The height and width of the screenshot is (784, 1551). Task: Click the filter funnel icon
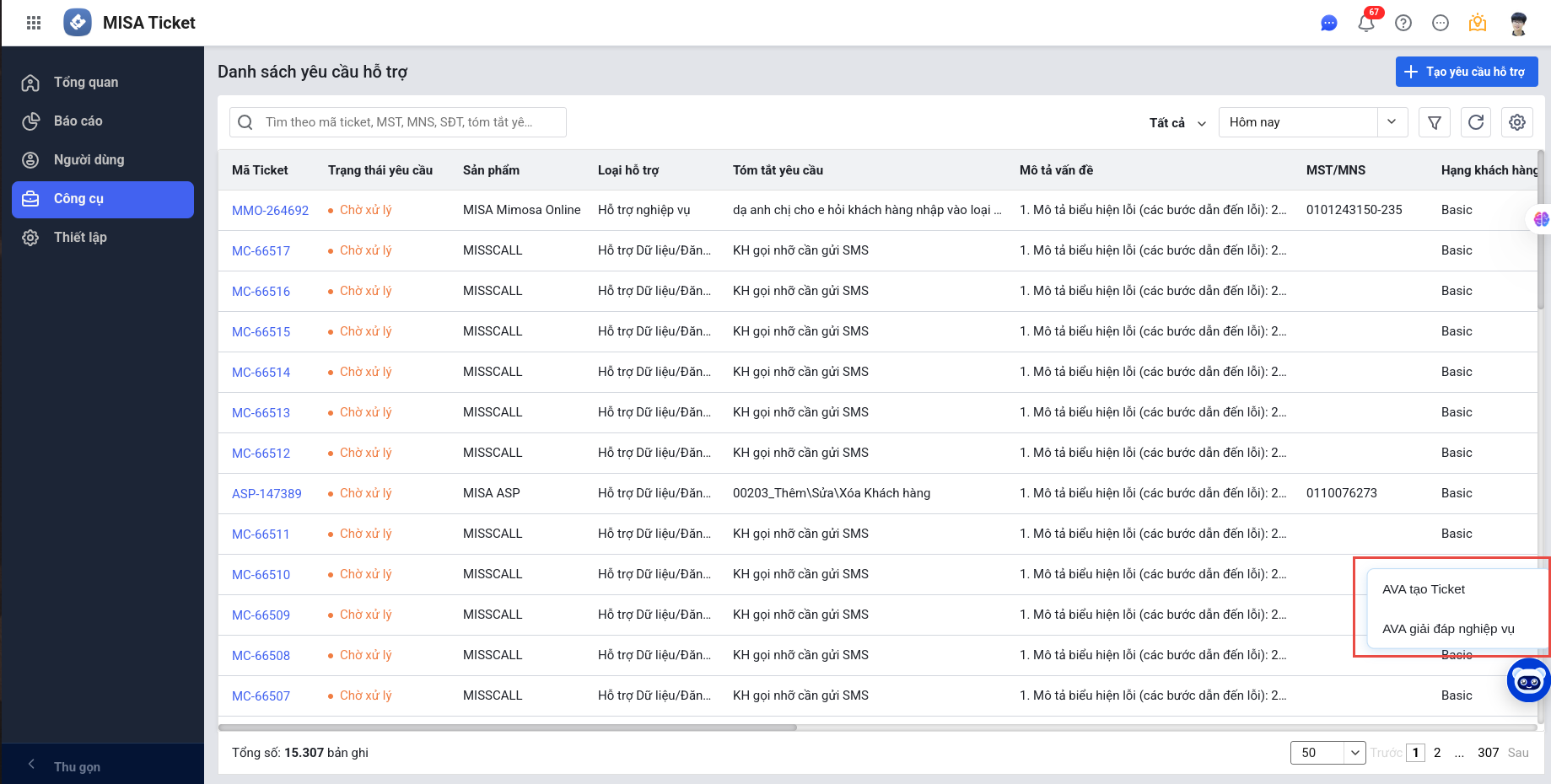pyautogui.click(x=1434, y=122)
